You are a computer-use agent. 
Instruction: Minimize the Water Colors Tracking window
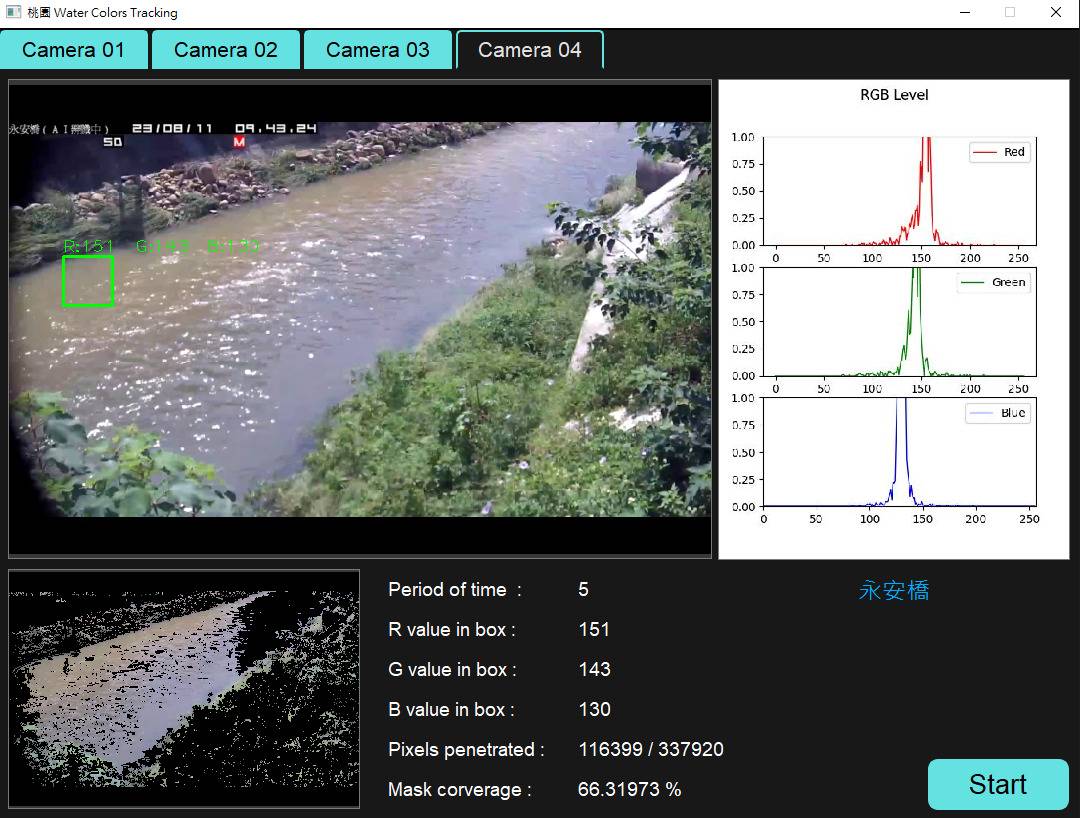965,13
